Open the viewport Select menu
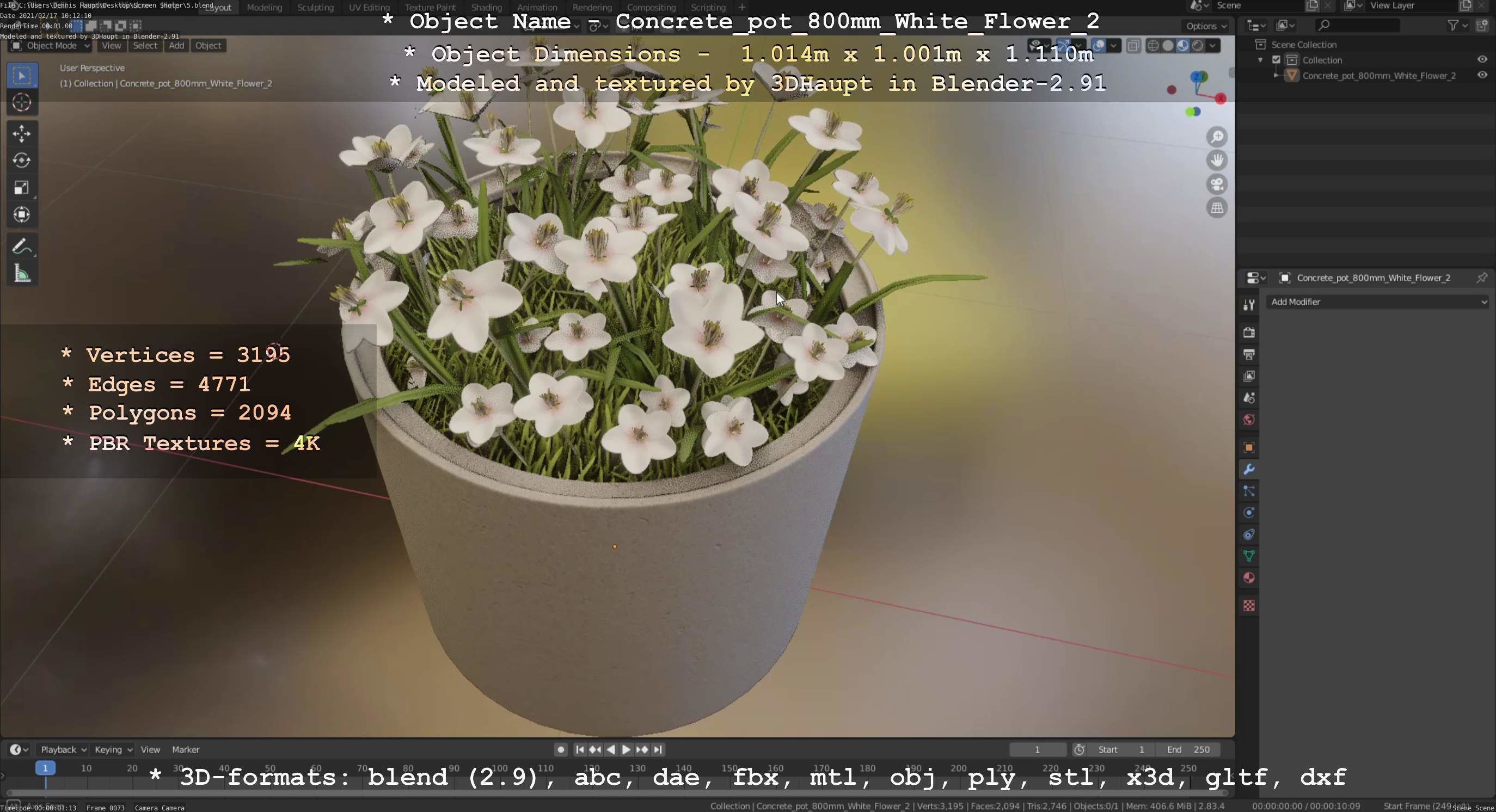 145,46
